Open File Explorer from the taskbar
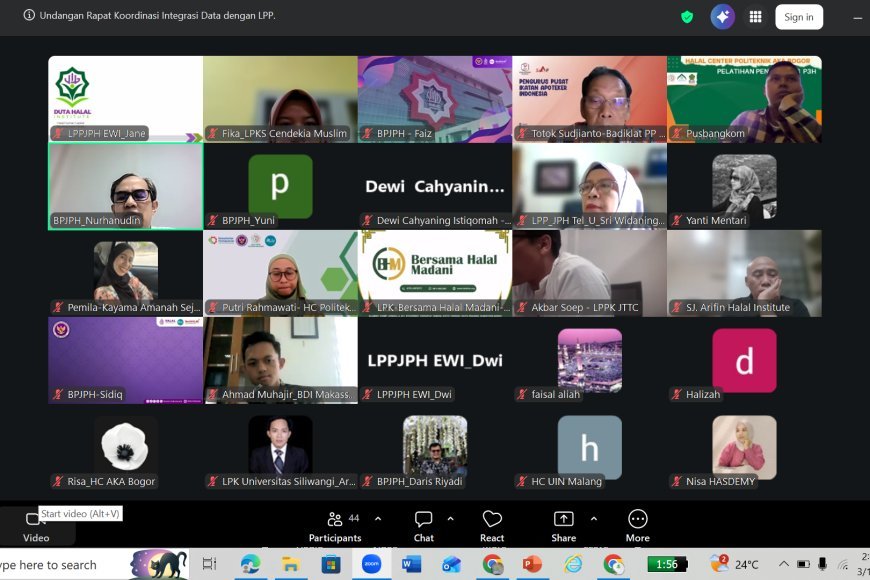Screen dimensions: 870x580 (x=290, y=564)
